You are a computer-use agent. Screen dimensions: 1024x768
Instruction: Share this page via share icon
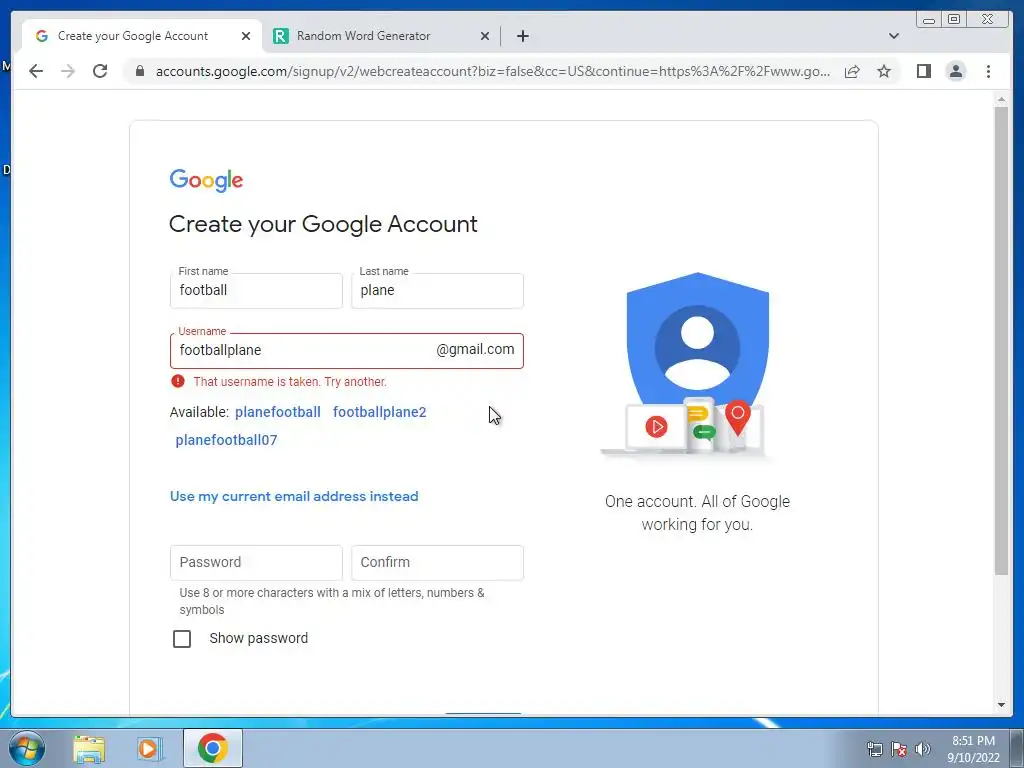tap(852, 71)
